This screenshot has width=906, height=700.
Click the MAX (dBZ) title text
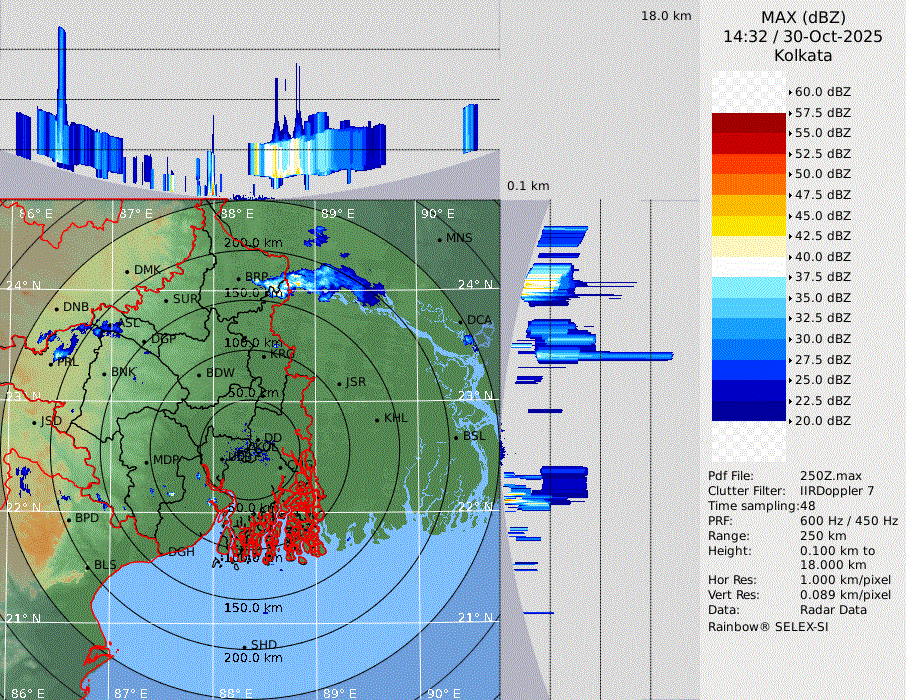pos(803,17)
